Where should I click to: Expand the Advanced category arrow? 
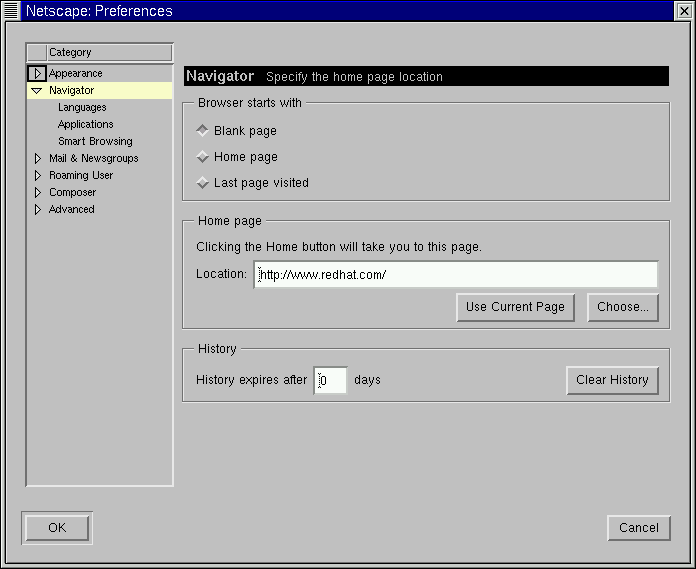coord(38,209)
